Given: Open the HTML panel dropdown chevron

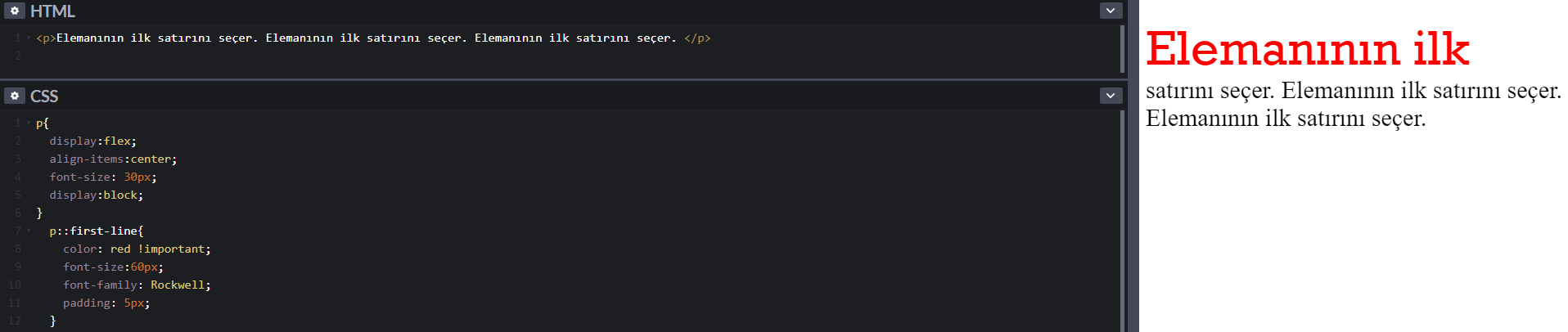Looking at the screenshot, I should 1110,11.
